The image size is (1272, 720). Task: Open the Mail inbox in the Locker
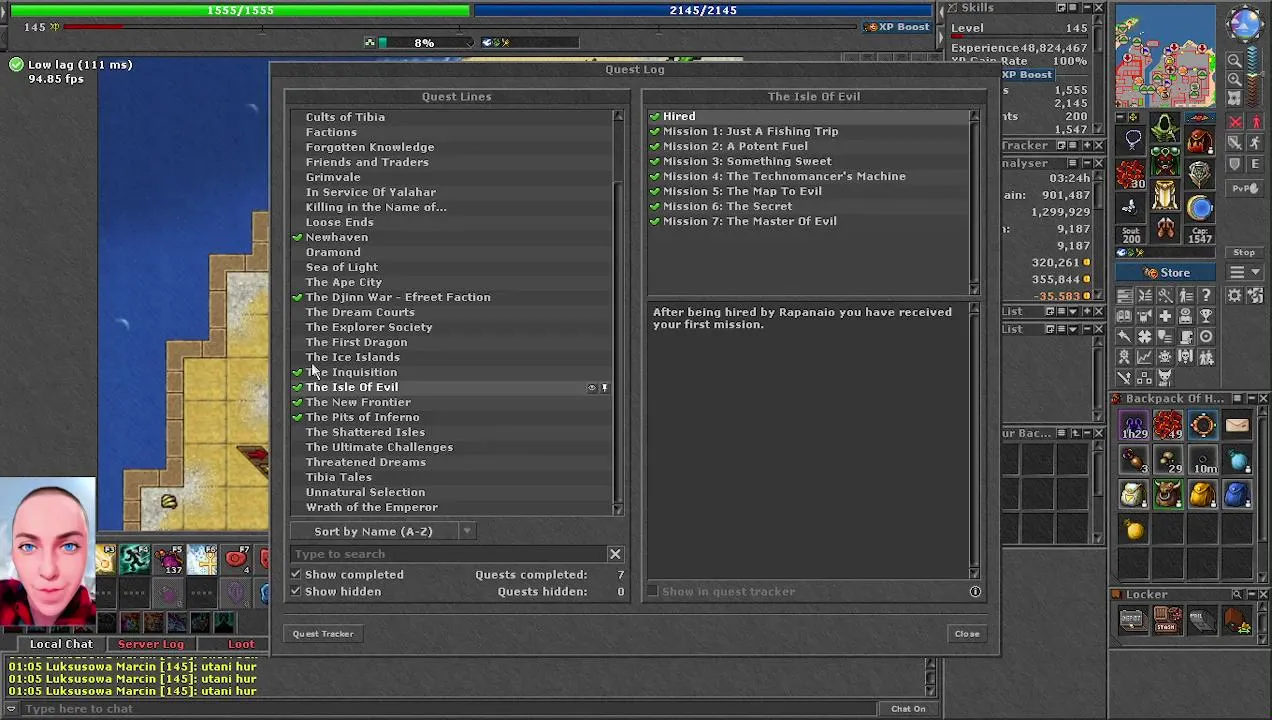1202,622
